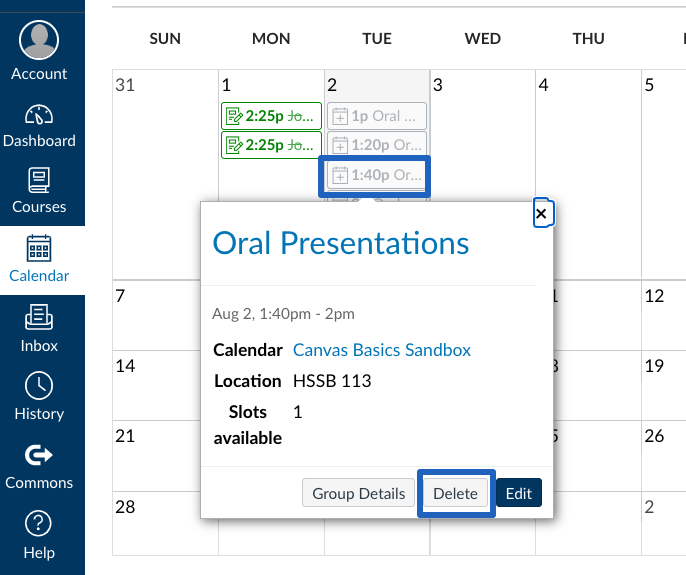Viewport: 686px width, 575px height.
Task: Open the Help question mark icon
Action: click(39, 523)
